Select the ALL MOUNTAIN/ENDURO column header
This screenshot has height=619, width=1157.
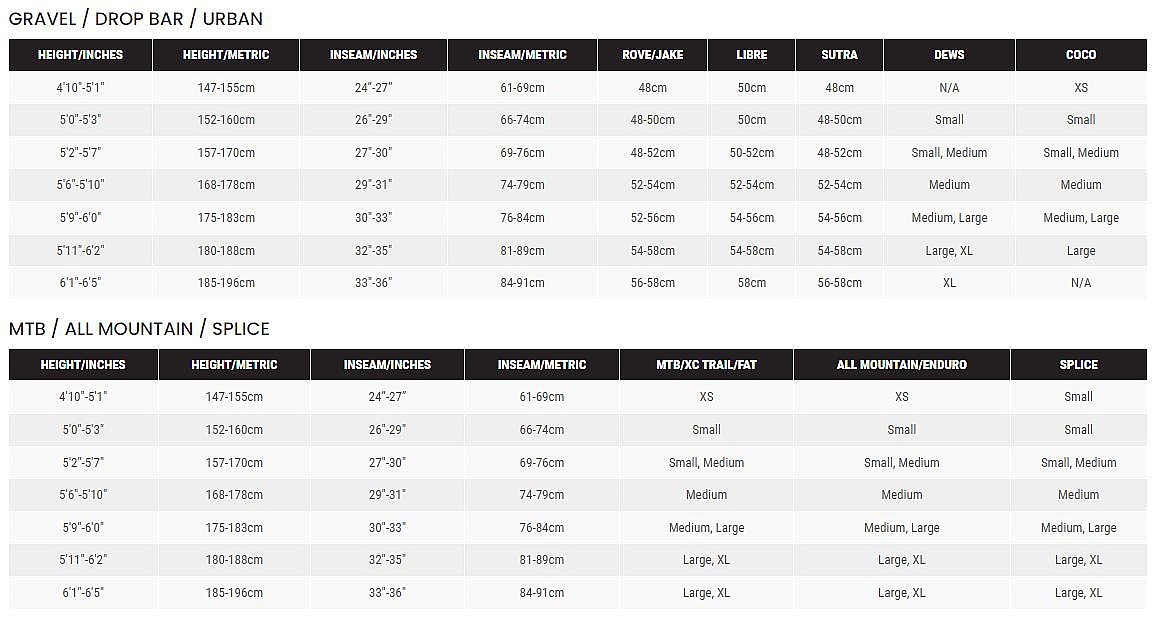901,365
